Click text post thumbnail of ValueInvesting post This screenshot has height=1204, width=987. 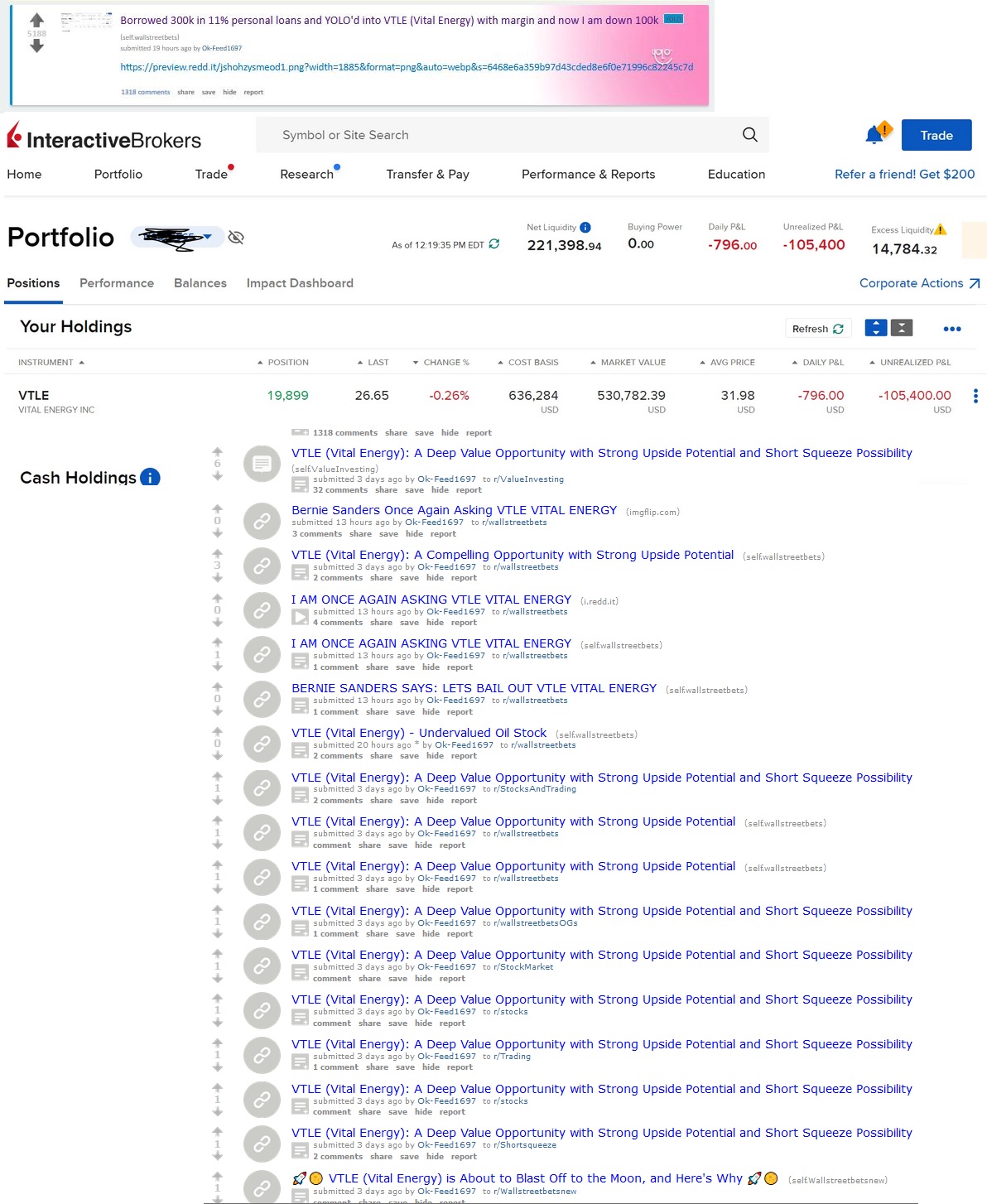coord(262,464)
